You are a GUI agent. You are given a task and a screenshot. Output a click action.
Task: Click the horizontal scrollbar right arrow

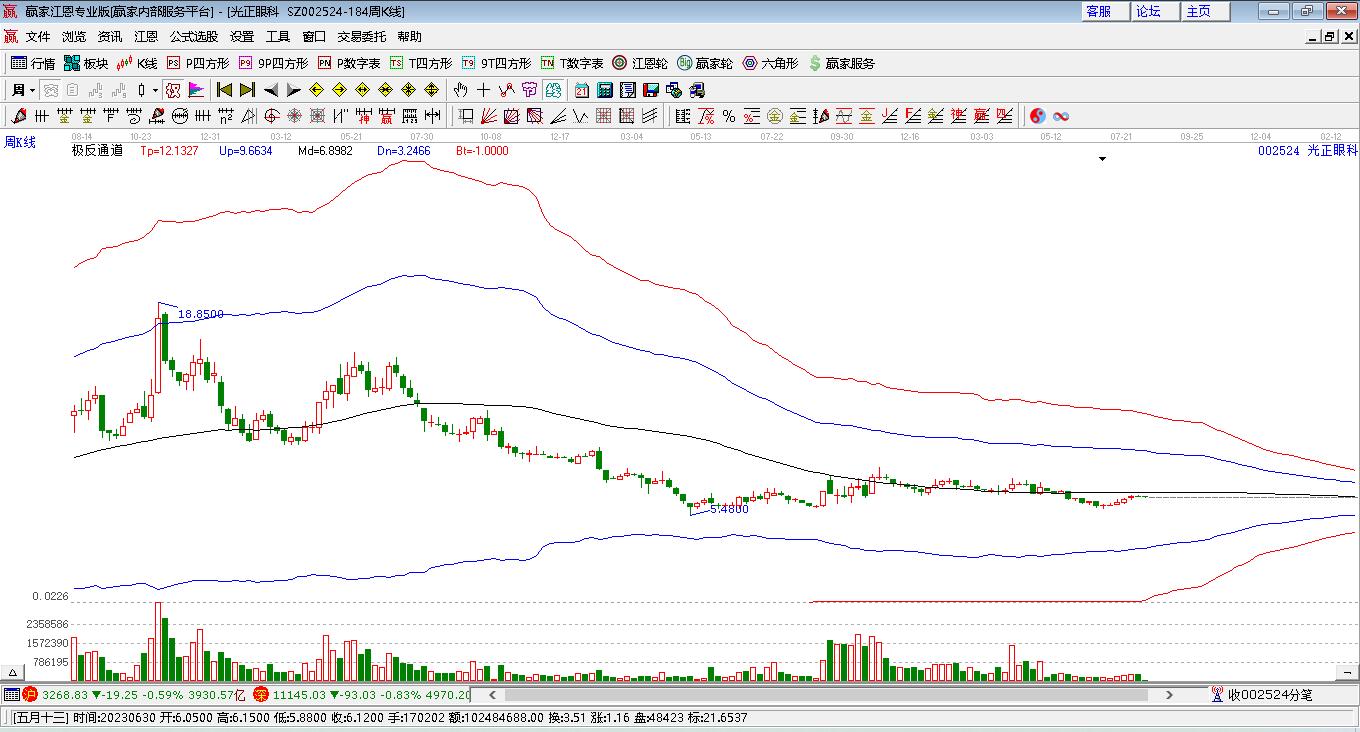tap(1169, 694)
